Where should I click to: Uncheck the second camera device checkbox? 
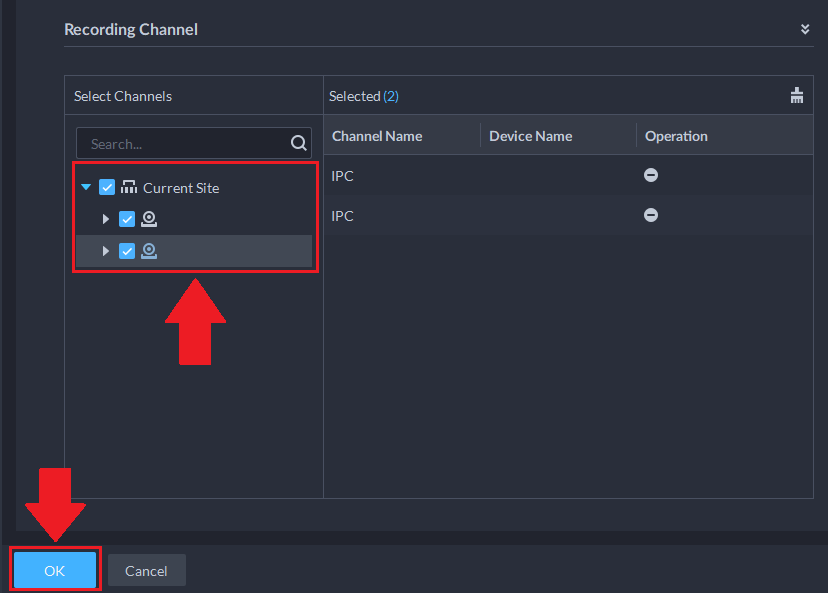click(x=127, y=251)
